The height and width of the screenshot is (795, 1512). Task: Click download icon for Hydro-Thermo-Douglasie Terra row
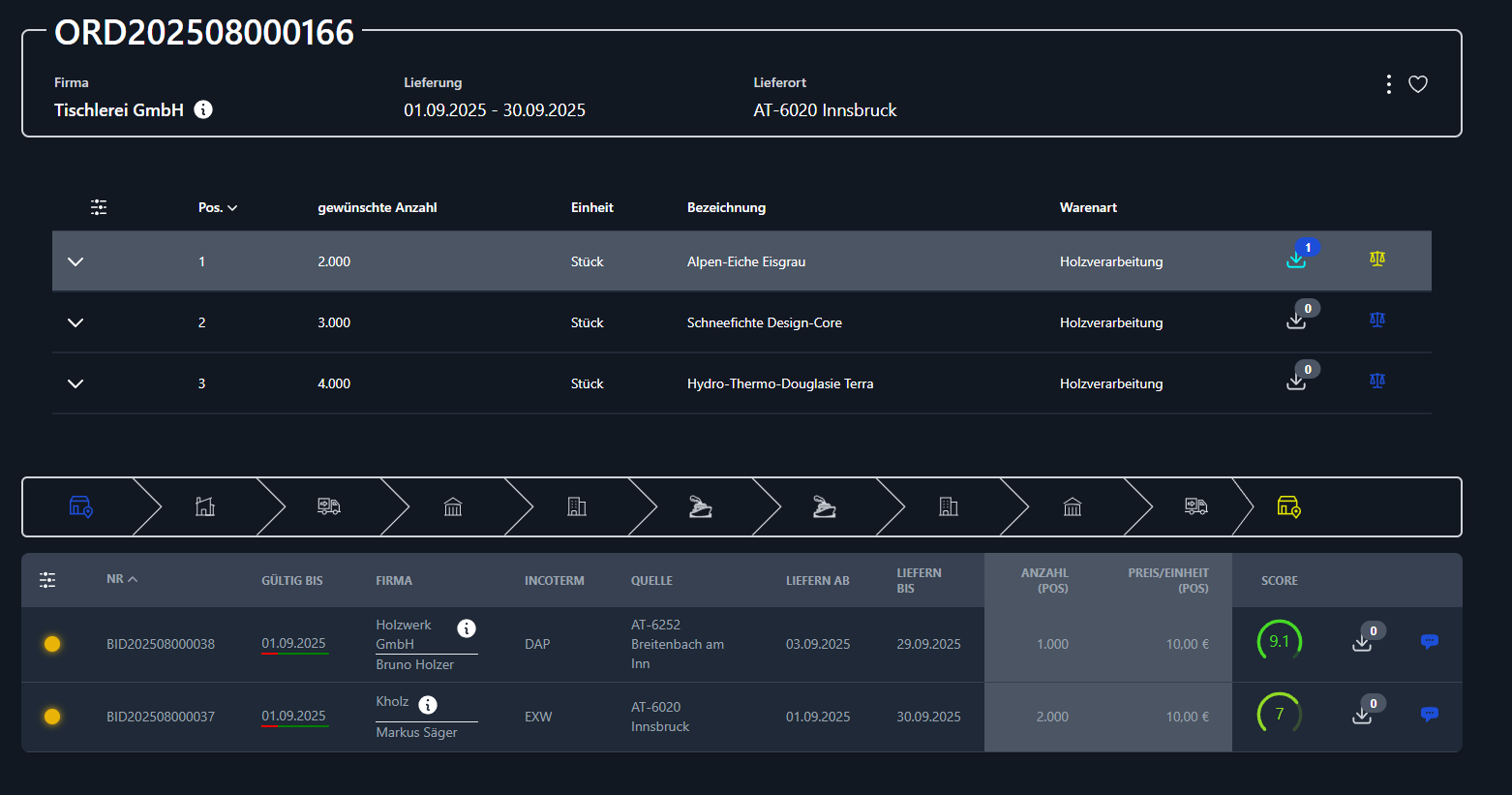[1296, 382]
